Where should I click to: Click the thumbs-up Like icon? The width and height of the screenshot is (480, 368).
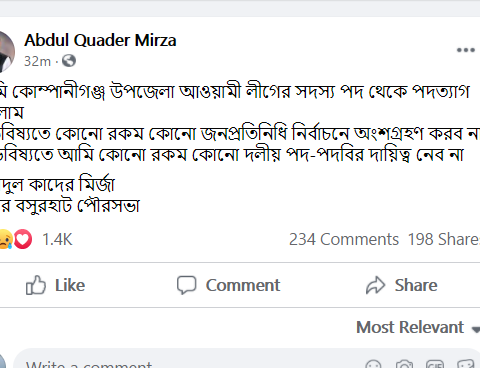coord(36,285)
